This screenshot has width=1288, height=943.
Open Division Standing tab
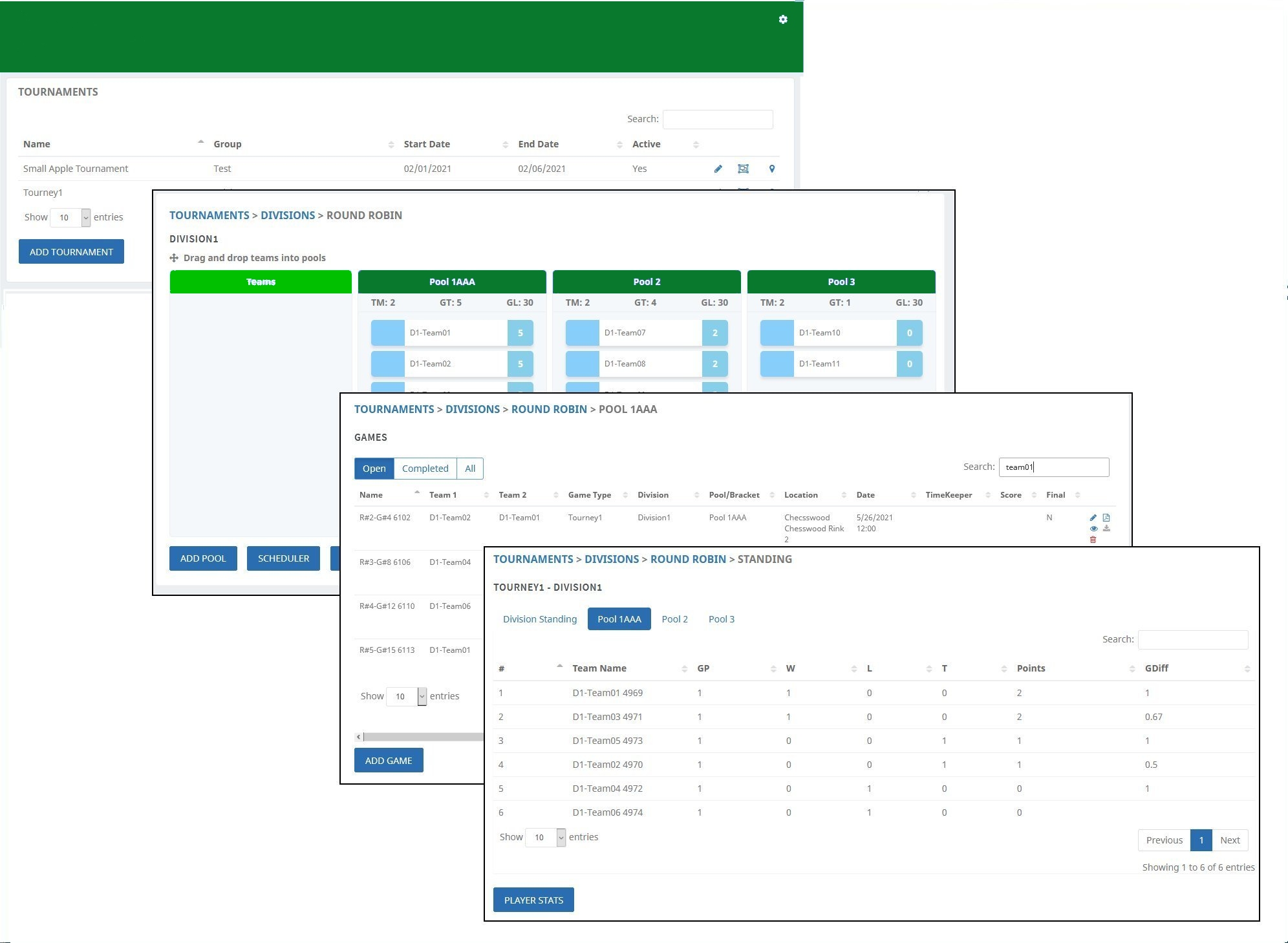[x=539, y=619]
